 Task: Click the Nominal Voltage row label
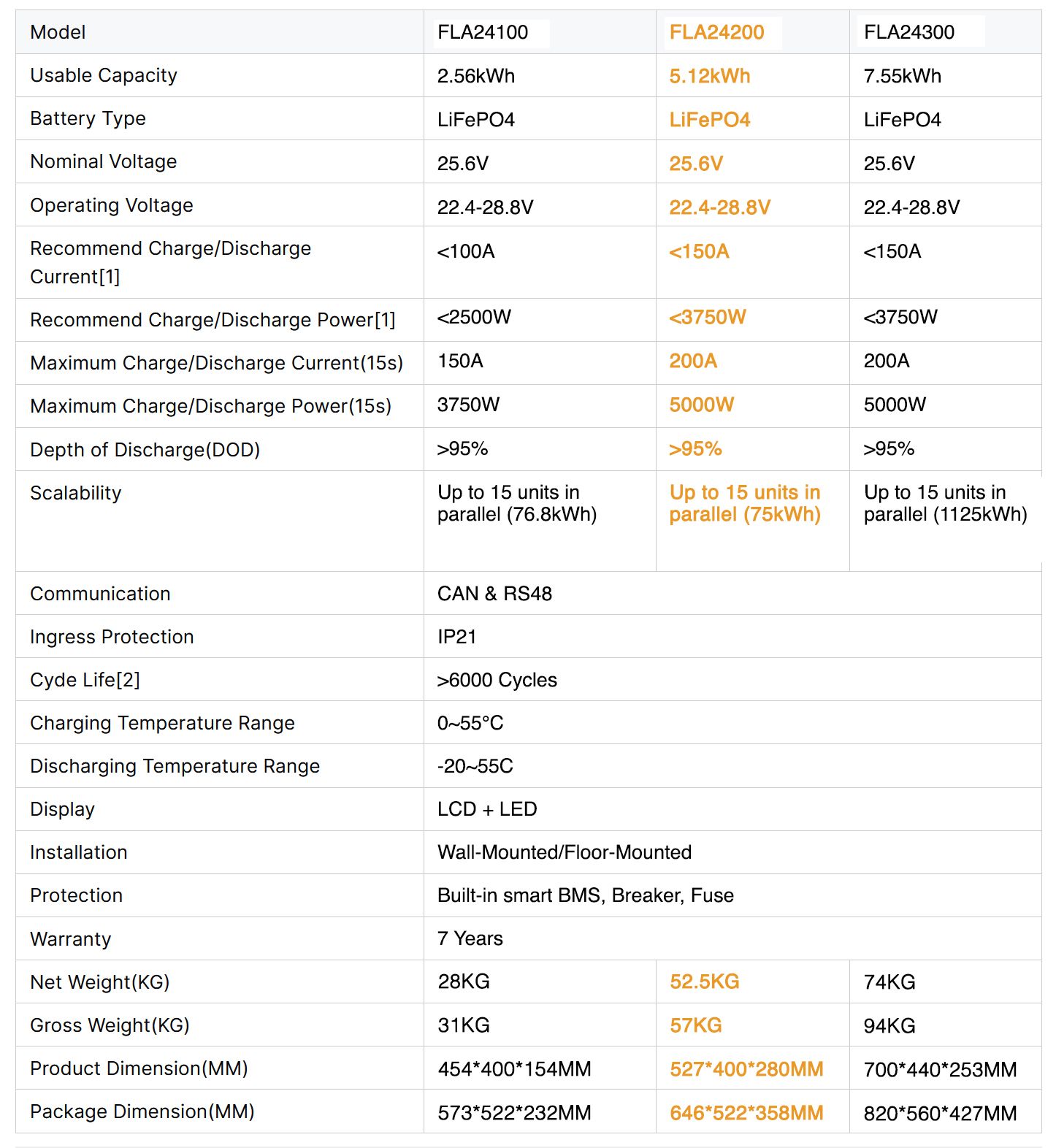point(103,161)
